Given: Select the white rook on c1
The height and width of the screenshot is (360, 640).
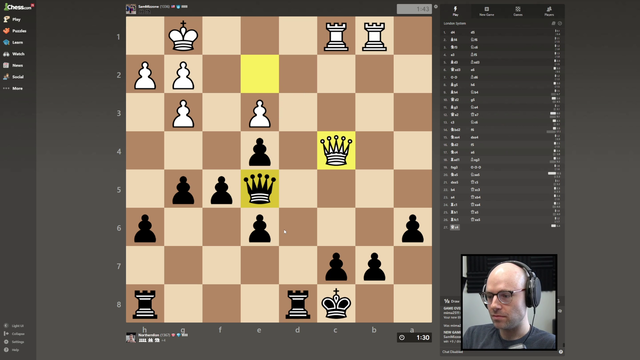Looking at the screenshot, I should 336,36.
